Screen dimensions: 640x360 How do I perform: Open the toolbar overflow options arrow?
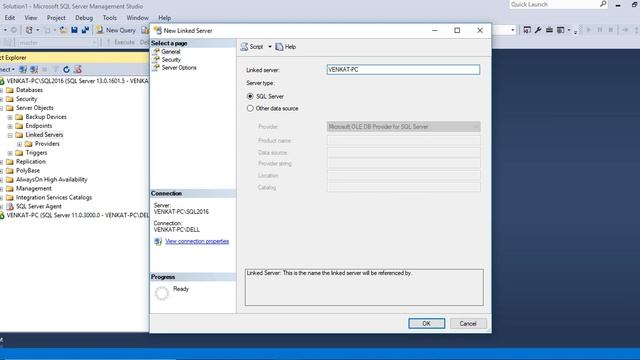[575, 32]
